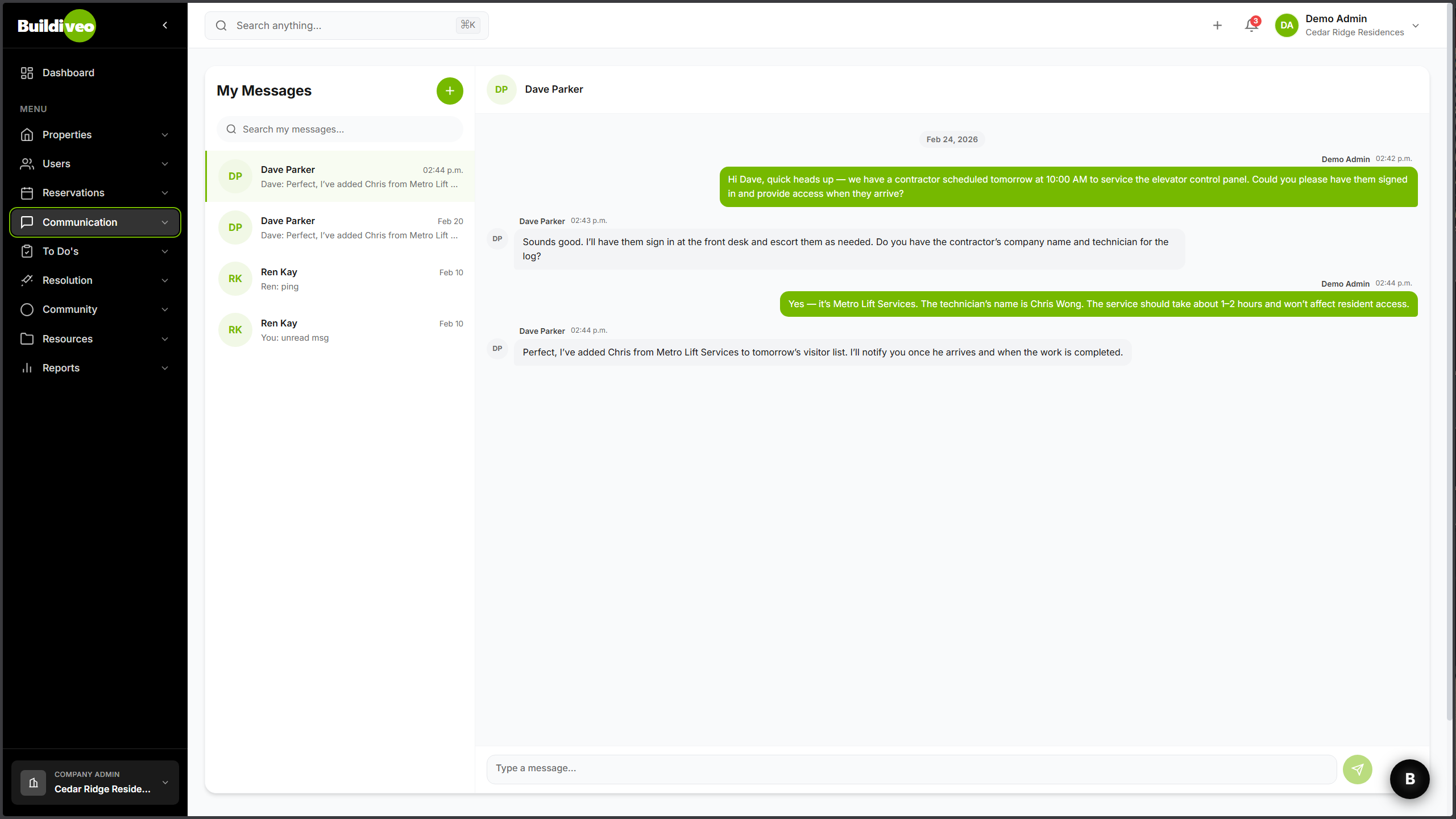The height and width of the screenshot is (819, 1456).
Task: Start a new message with green plus button
Action: pyautogui.click(x=449, y=91)
